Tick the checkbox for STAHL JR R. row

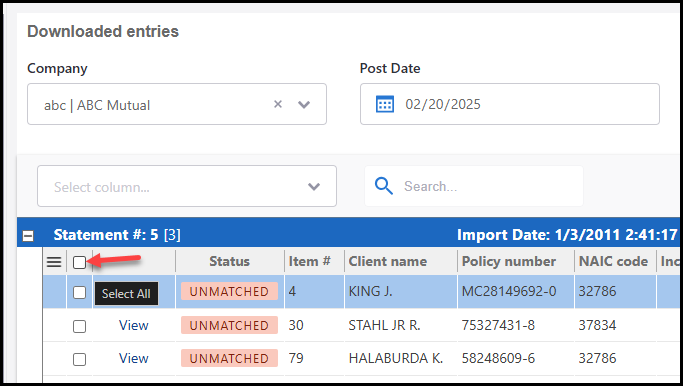click(79, 326)
